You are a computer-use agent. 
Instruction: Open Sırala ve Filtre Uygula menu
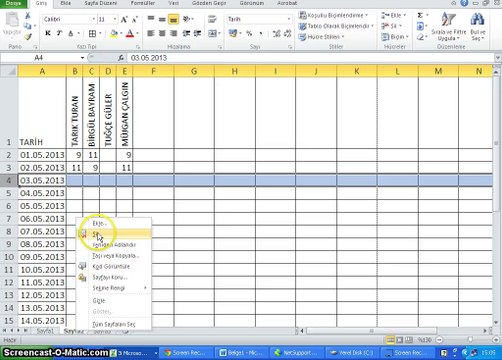click(x=449, y=26)
